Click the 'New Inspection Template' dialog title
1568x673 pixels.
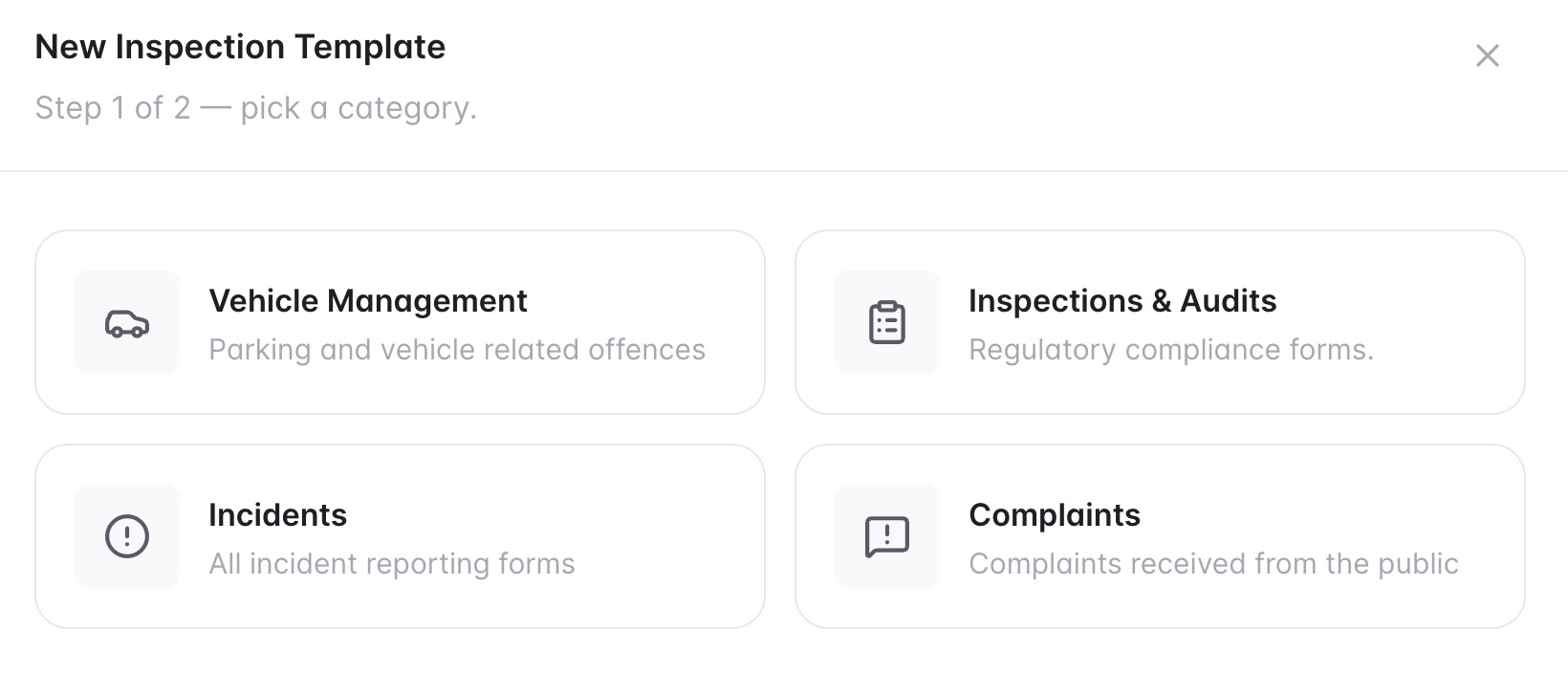(x=240, y=47)
